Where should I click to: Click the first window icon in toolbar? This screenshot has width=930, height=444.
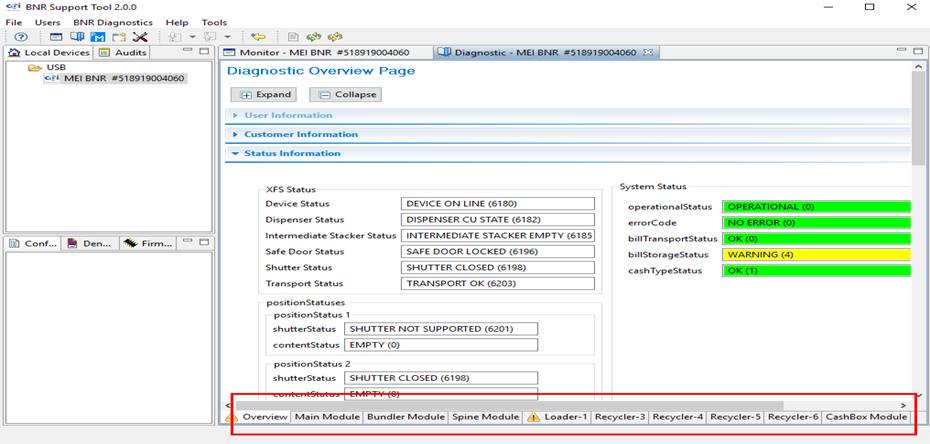57,37
